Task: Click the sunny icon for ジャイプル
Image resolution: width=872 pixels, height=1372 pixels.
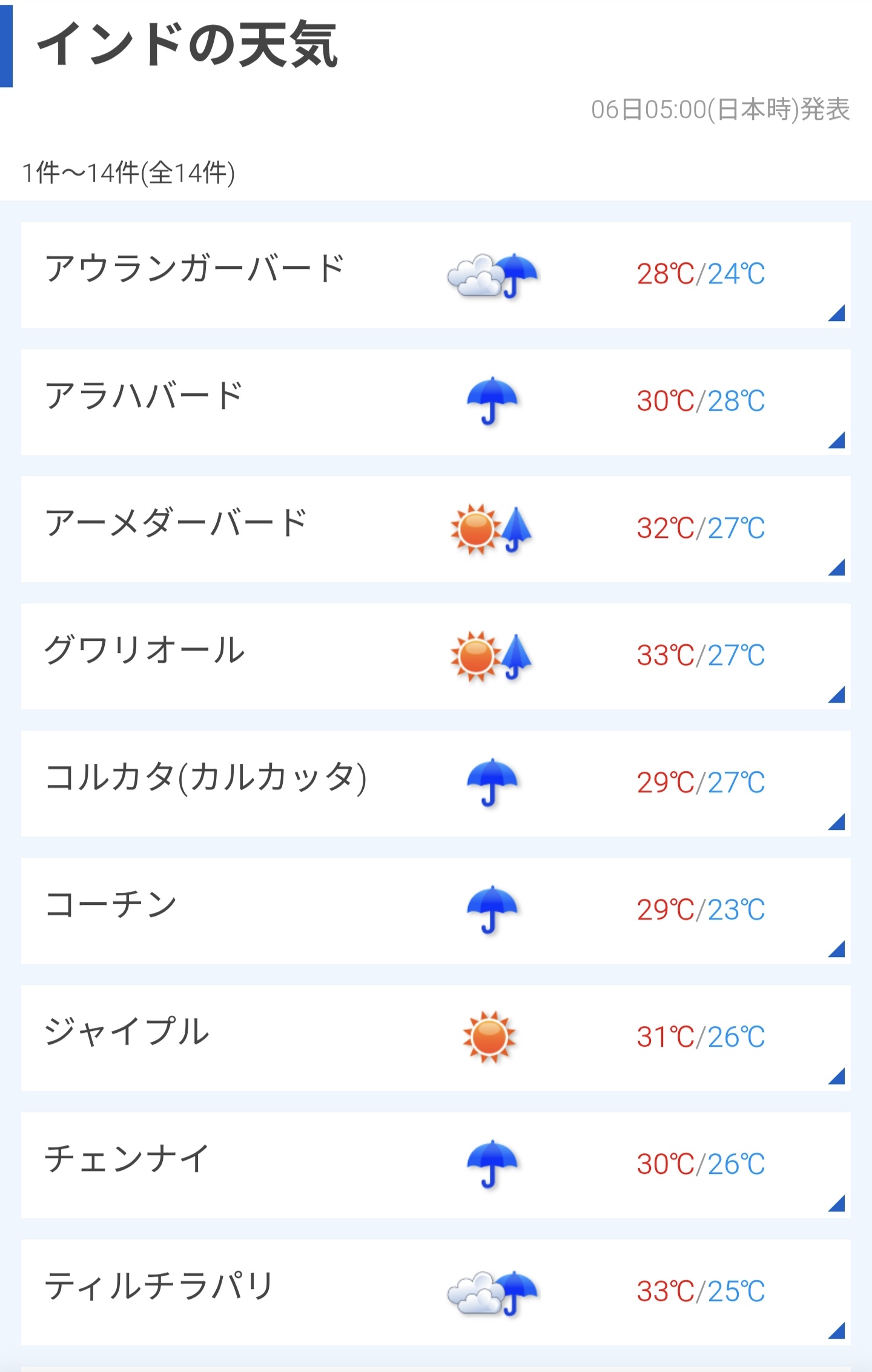Action: [x=489, y=1037]
